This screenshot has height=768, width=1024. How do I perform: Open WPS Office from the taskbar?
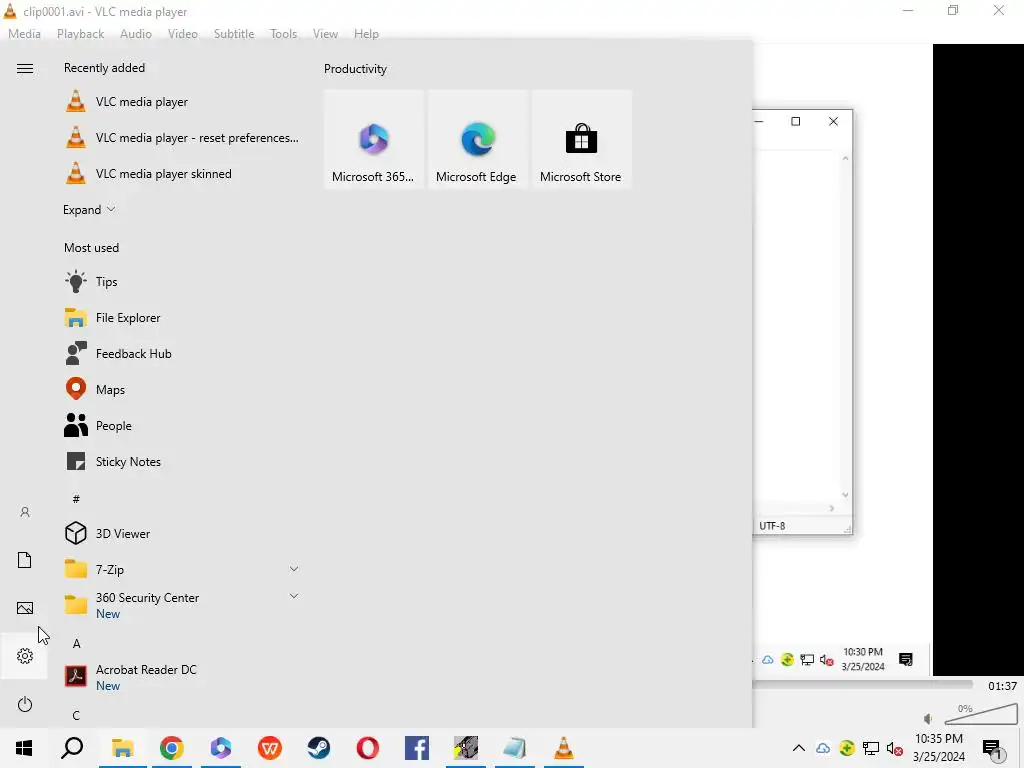[270, 748]
